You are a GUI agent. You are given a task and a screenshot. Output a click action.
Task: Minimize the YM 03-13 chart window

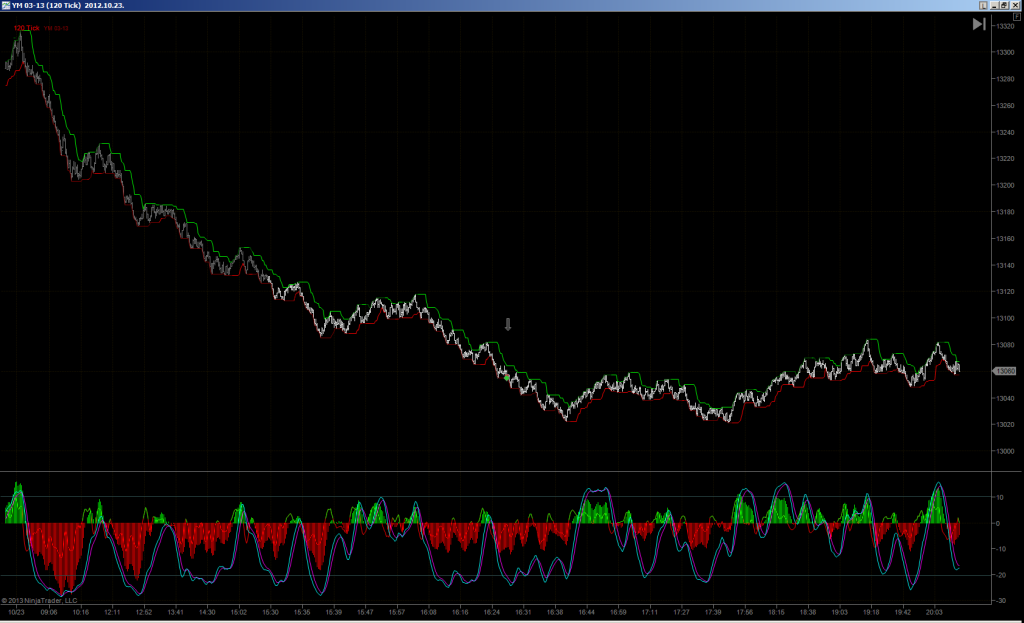995,5
